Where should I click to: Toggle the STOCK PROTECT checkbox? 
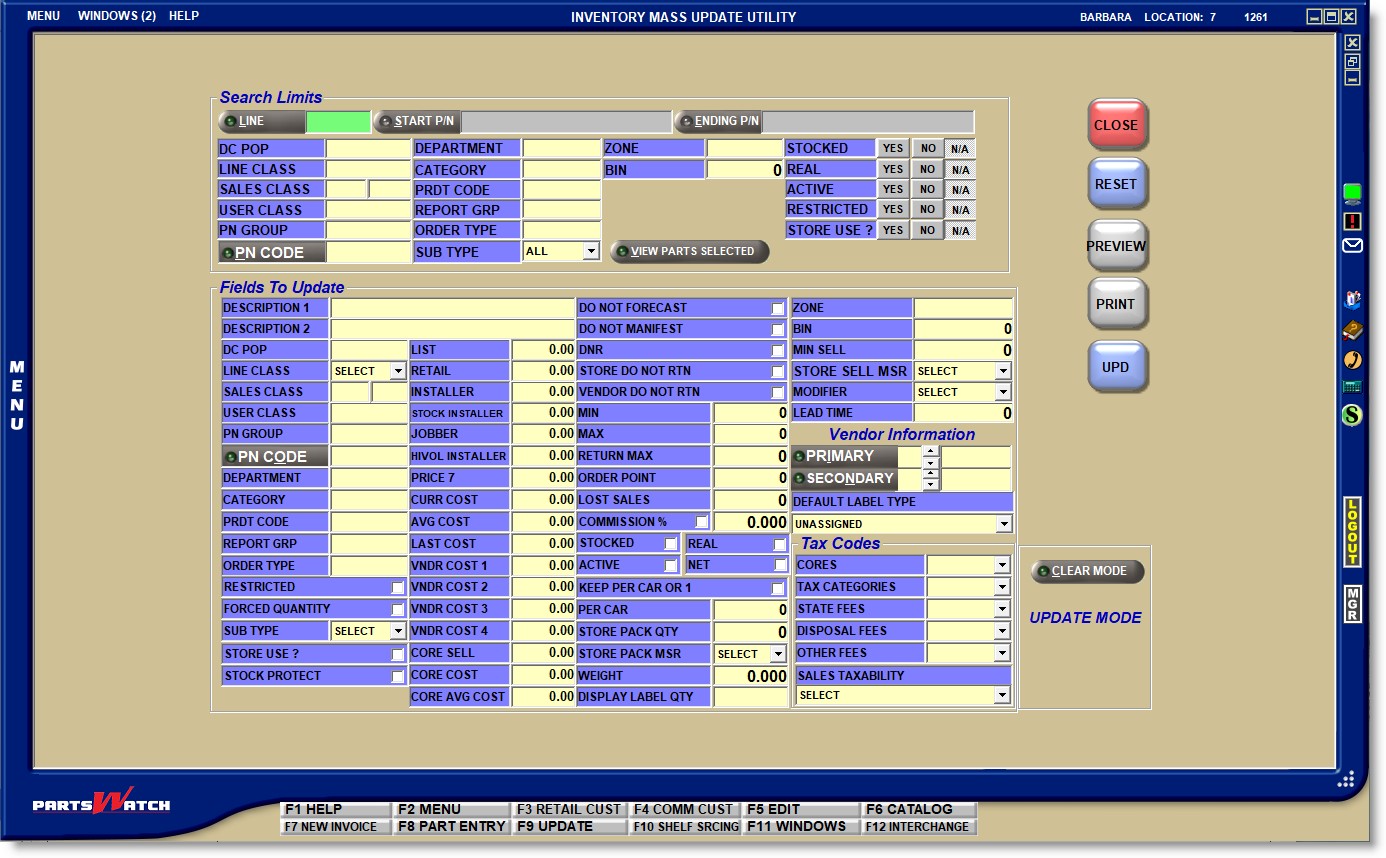(x=397, y=677)
